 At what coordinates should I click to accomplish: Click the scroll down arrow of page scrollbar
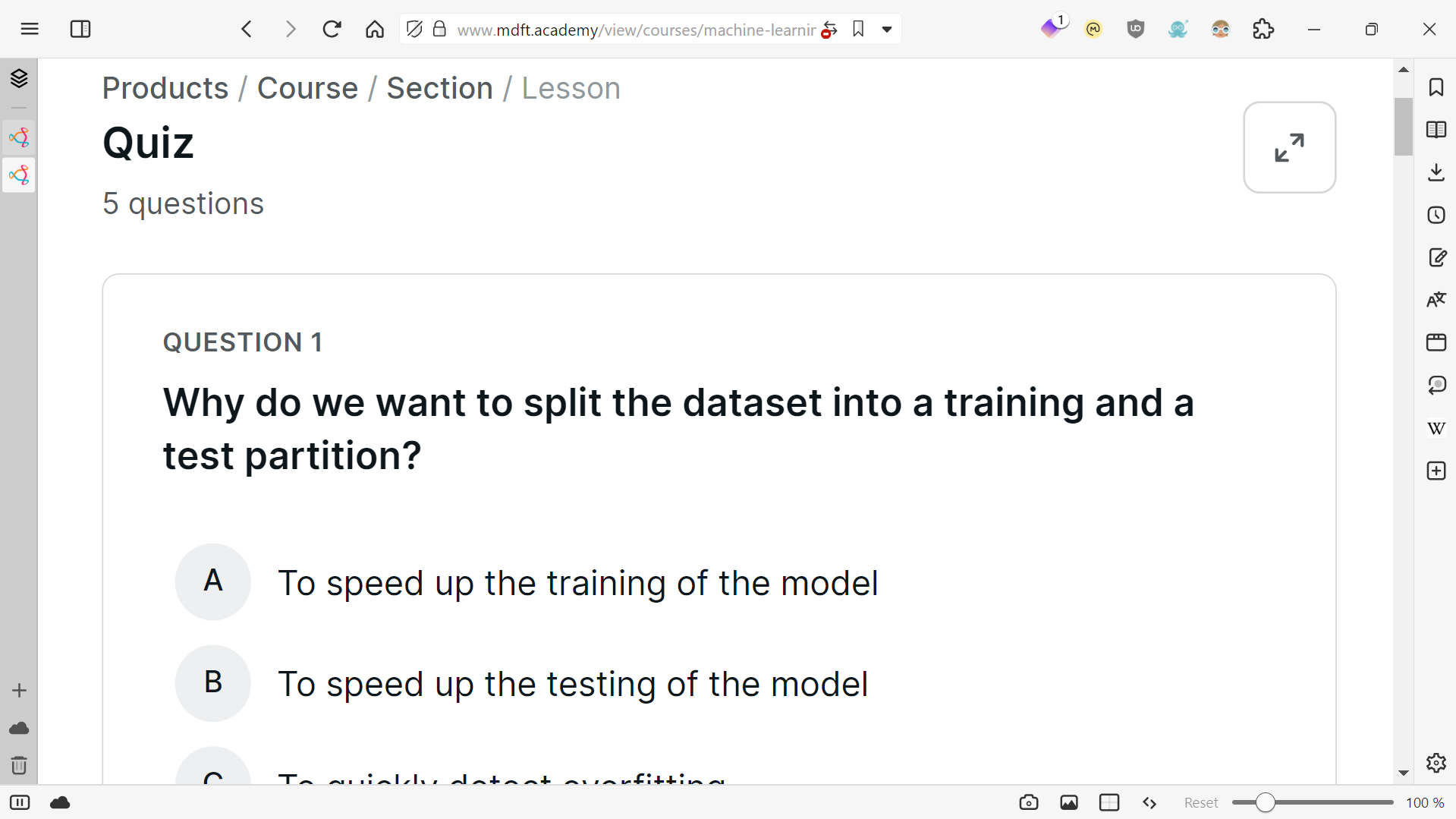pos(1403,773)
